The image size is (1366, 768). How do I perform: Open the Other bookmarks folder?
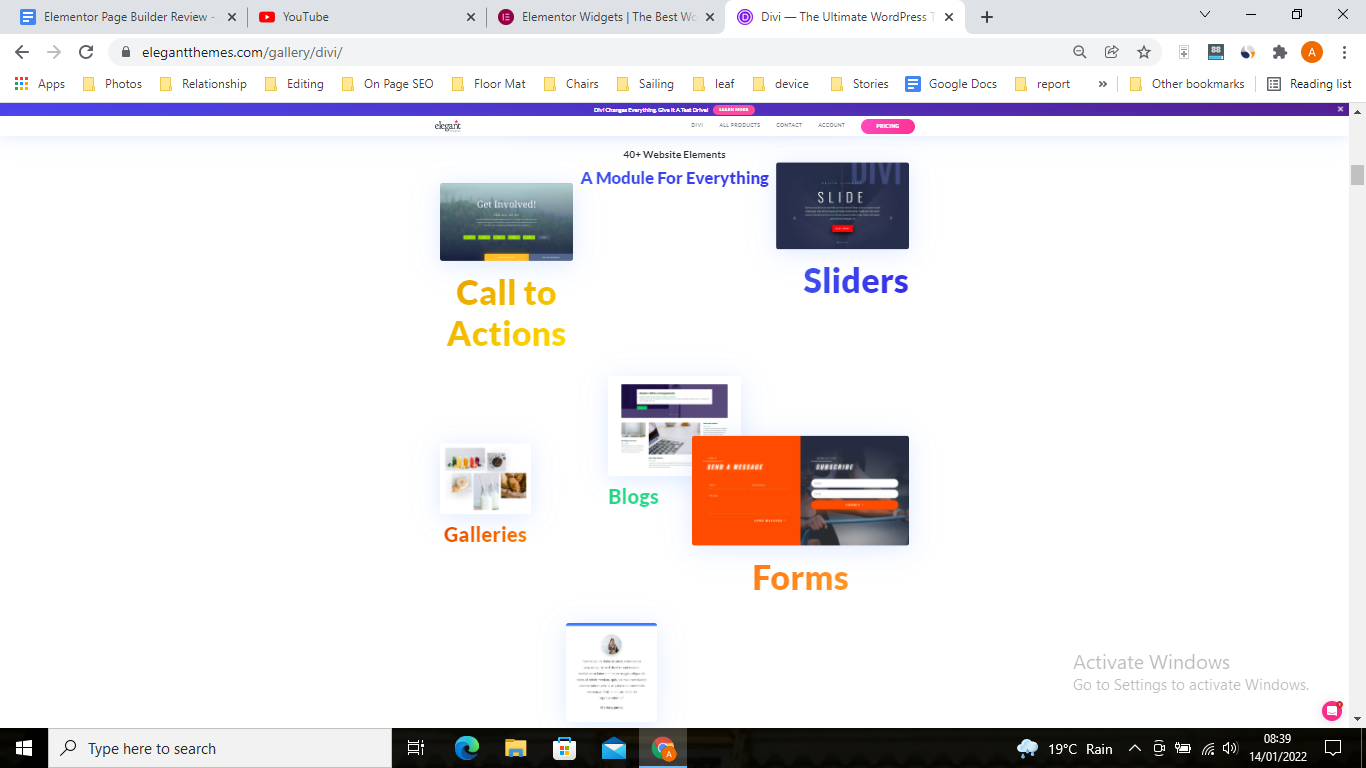[x=1187, y=84]
